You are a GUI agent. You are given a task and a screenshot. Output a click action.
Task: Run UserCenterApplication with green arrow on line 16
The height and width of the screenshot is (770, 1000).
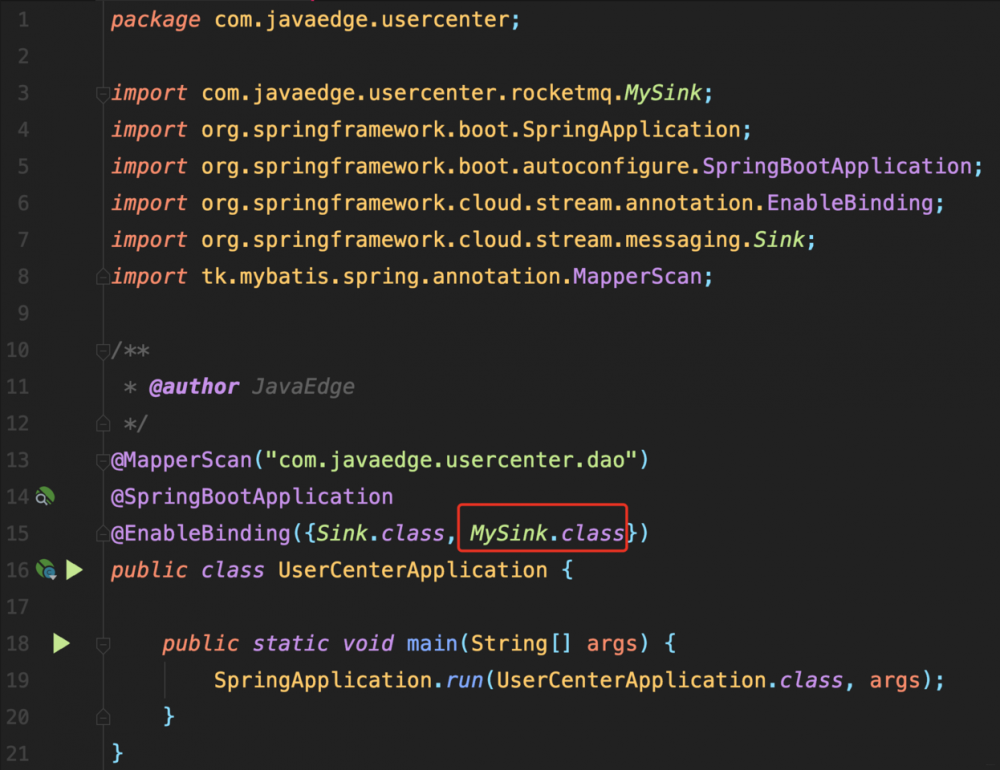click(74, 570)
